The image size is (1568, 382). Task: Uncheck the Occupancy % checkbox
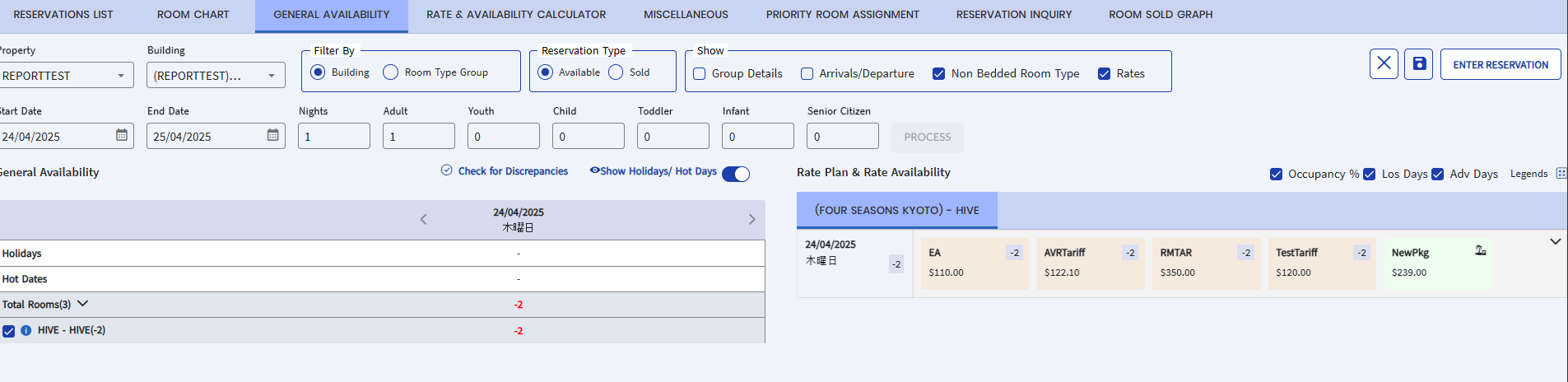pyautogui.click(x=1277, y=175)
